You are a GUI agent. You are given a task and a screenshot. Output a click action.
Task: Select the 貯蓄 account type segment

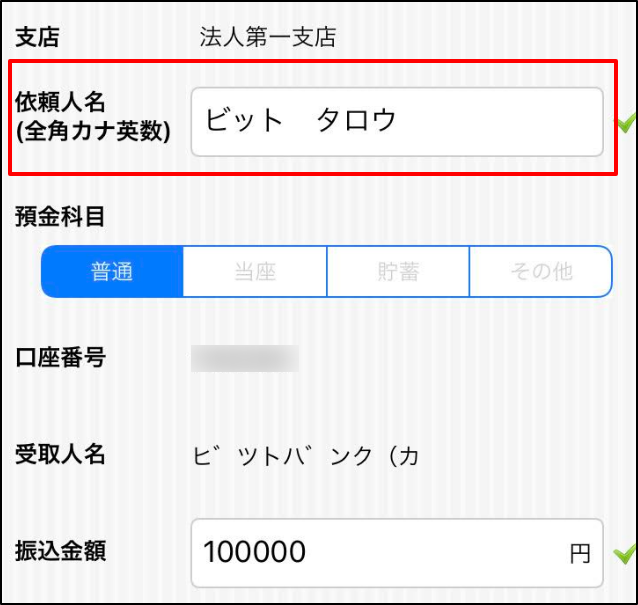[x=398, y=271]
